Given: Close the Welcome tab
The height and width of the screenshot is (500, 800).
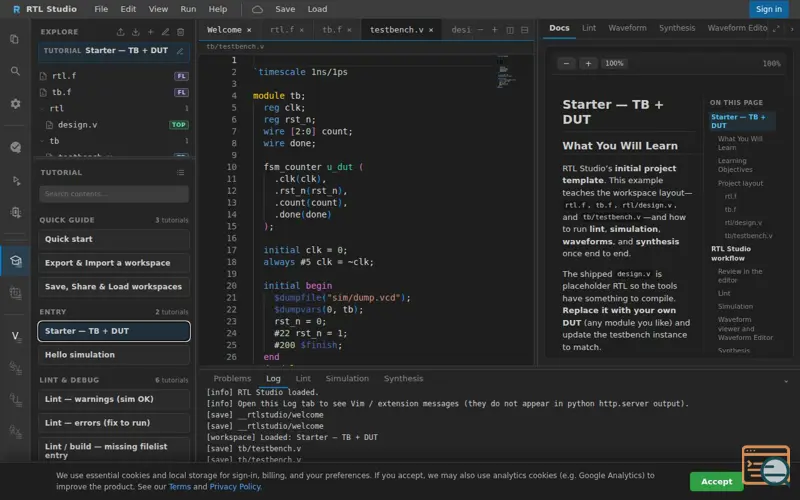Looking at the screenshot, I should click(249, 30).
